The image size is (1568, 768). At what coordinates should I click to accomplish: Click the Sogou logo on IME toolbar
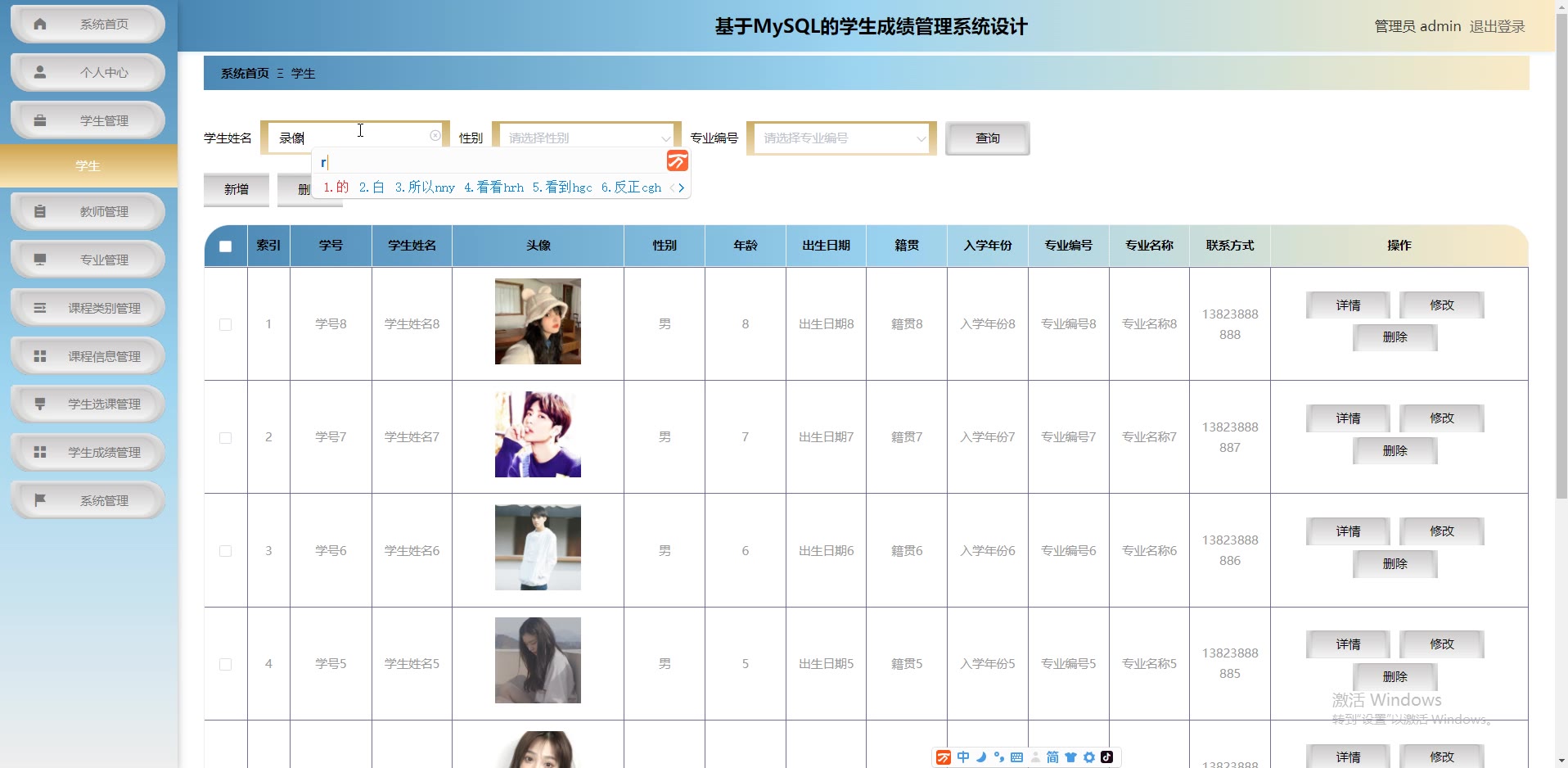point(944,757)
